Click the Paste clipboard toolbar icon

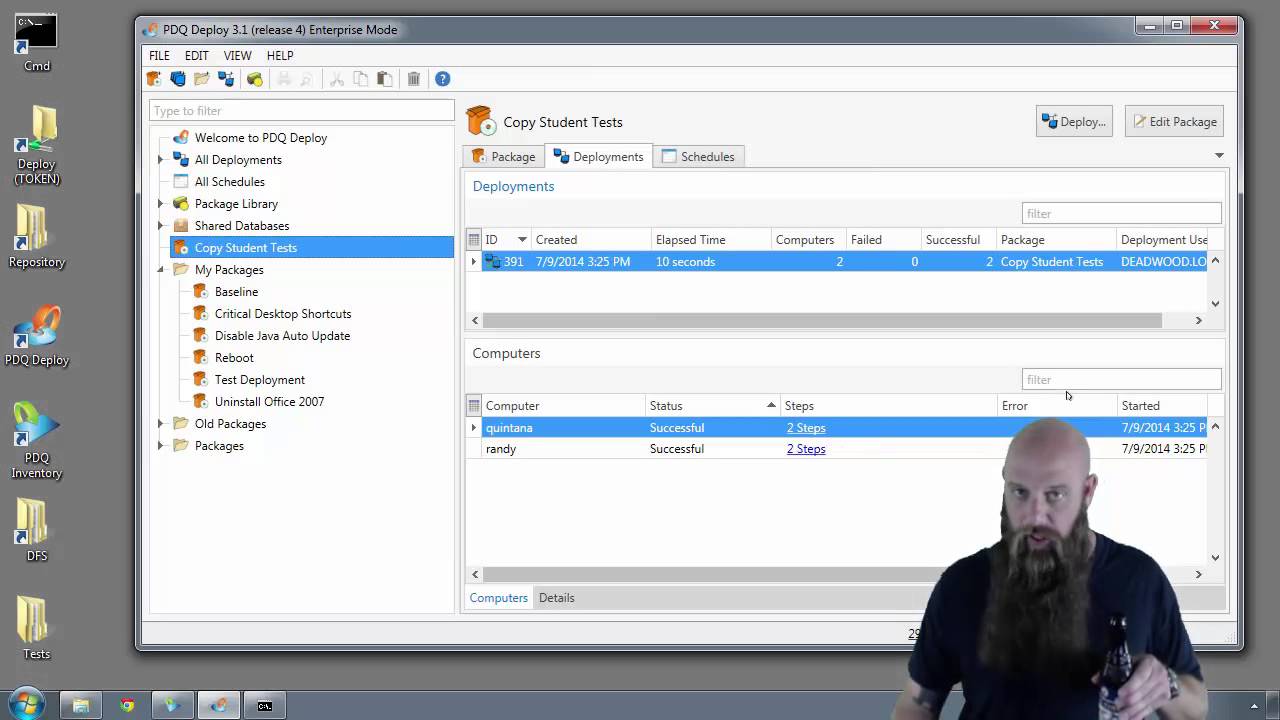(384, 79)
